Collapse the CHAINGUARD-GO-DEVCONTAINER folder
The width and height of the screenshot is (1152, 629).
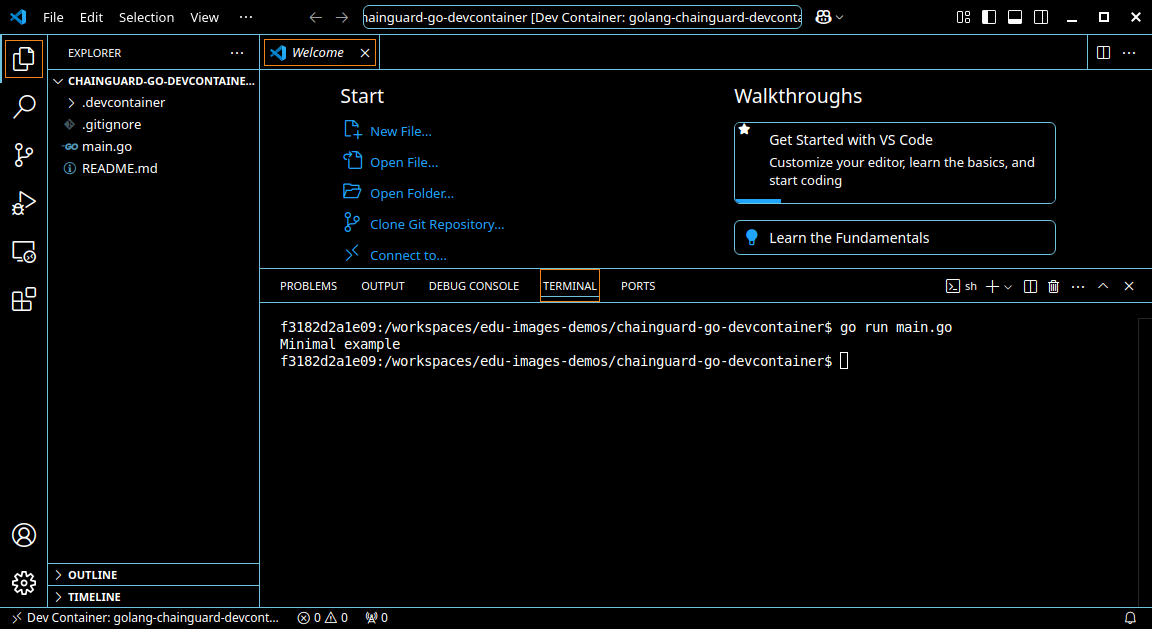click(57, 81)
